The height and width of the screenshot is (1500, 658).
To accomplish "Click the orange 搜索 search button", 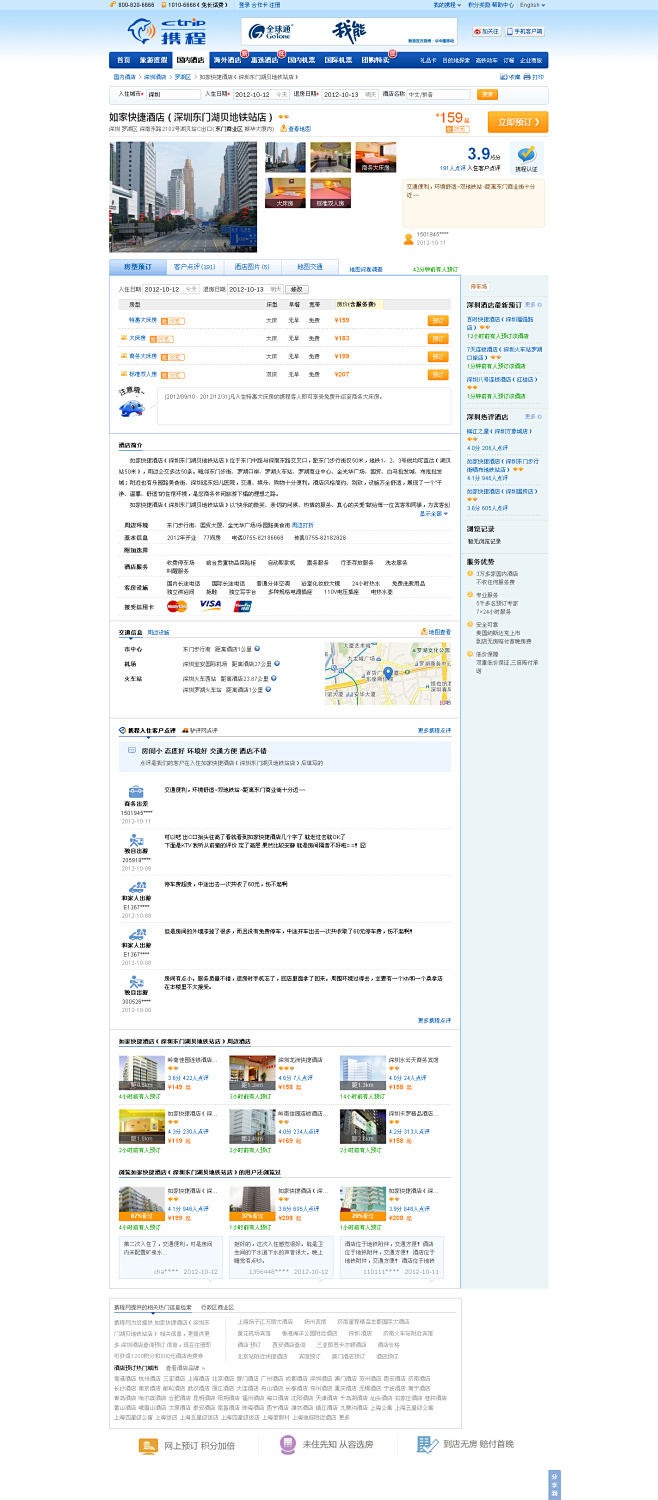I will (487, 94).
